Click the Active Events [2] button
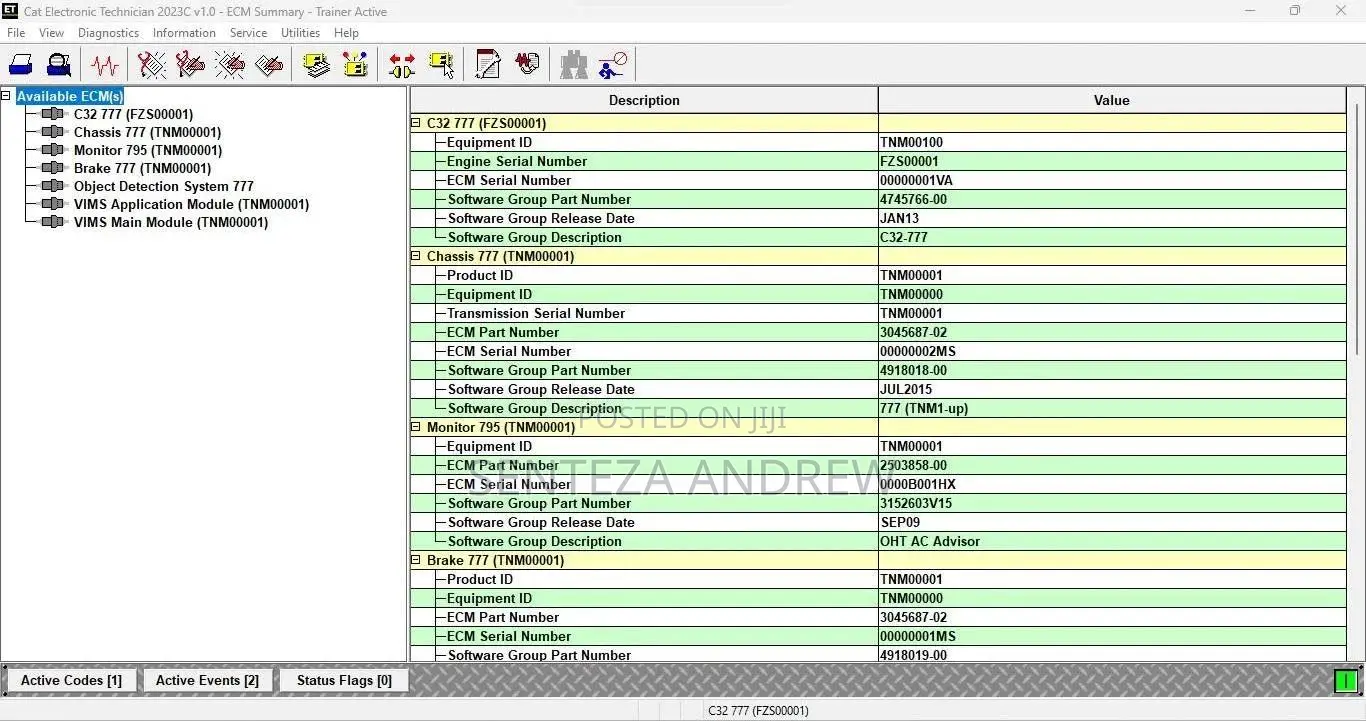The width and height of the screenshot is (1366, 721). [x=207, y=680]
